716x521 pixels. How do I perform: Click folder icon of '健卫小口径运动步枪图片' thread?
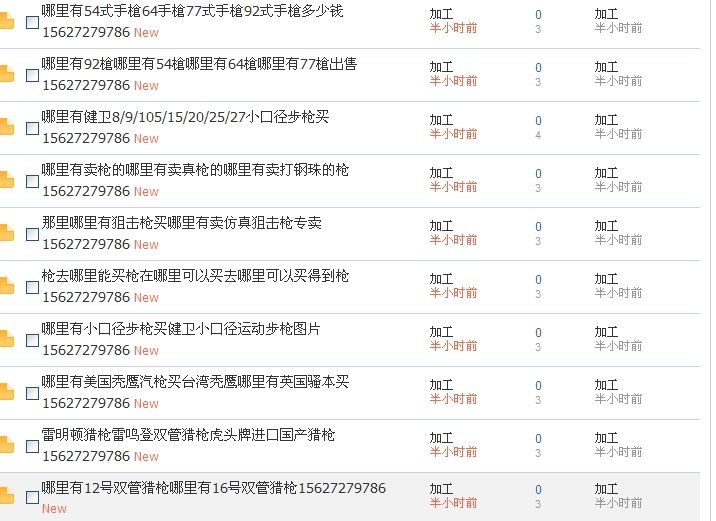6,339
